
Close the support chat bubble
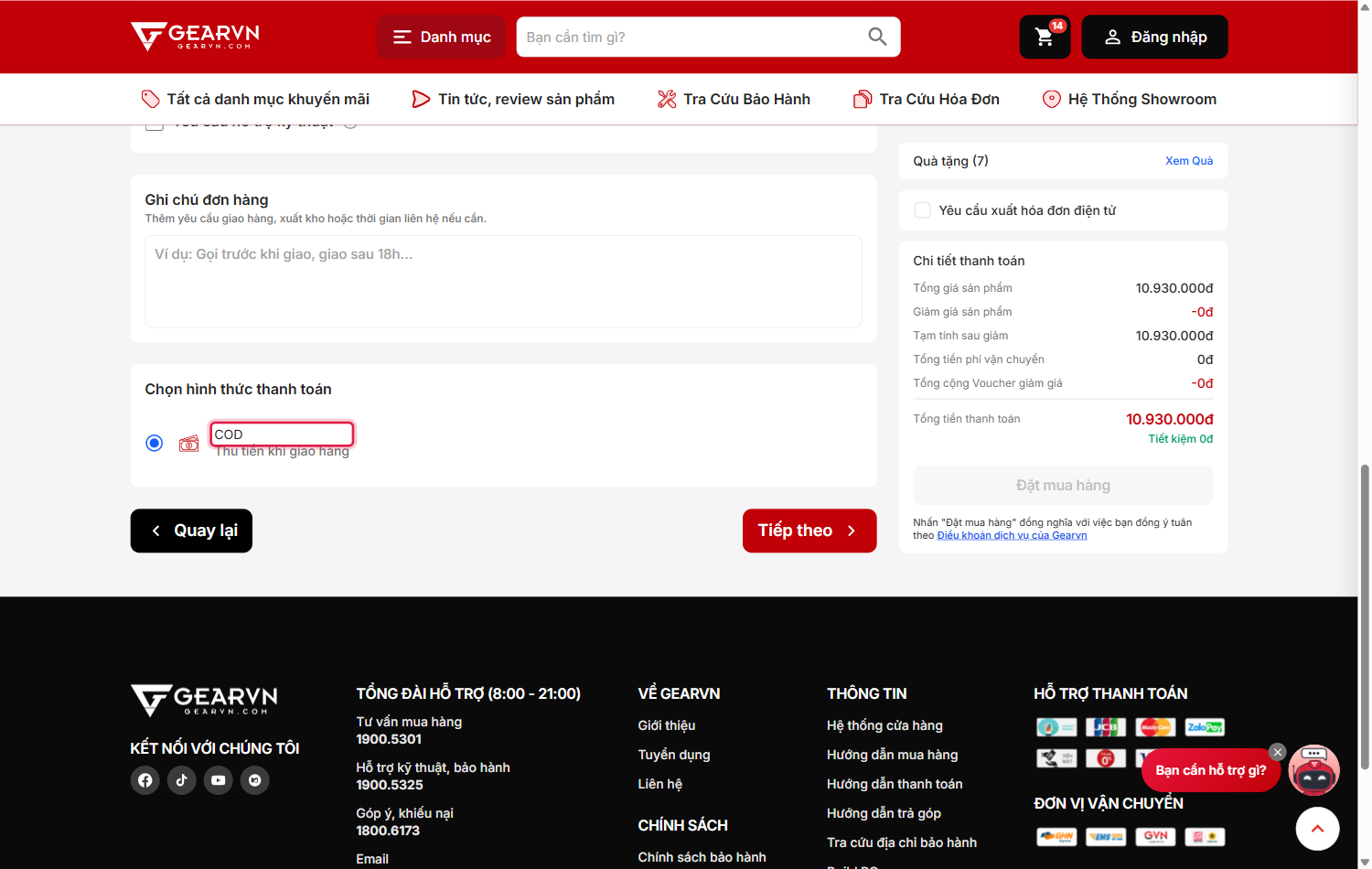click(1278, 752)
